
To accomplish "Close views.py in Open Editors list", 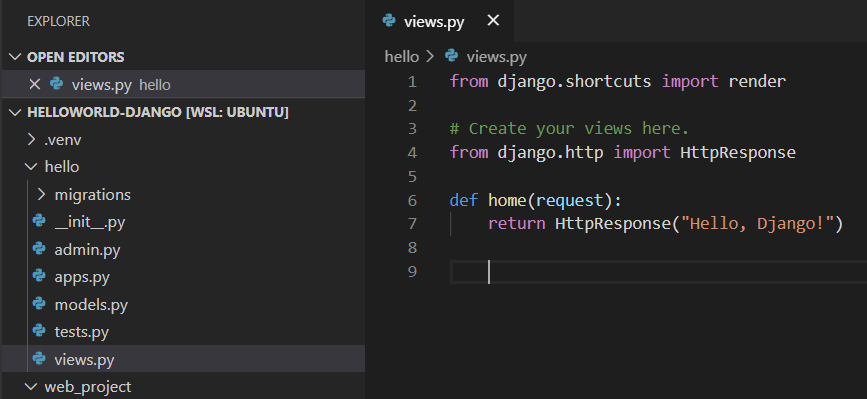I will click(x=34, y=85).
